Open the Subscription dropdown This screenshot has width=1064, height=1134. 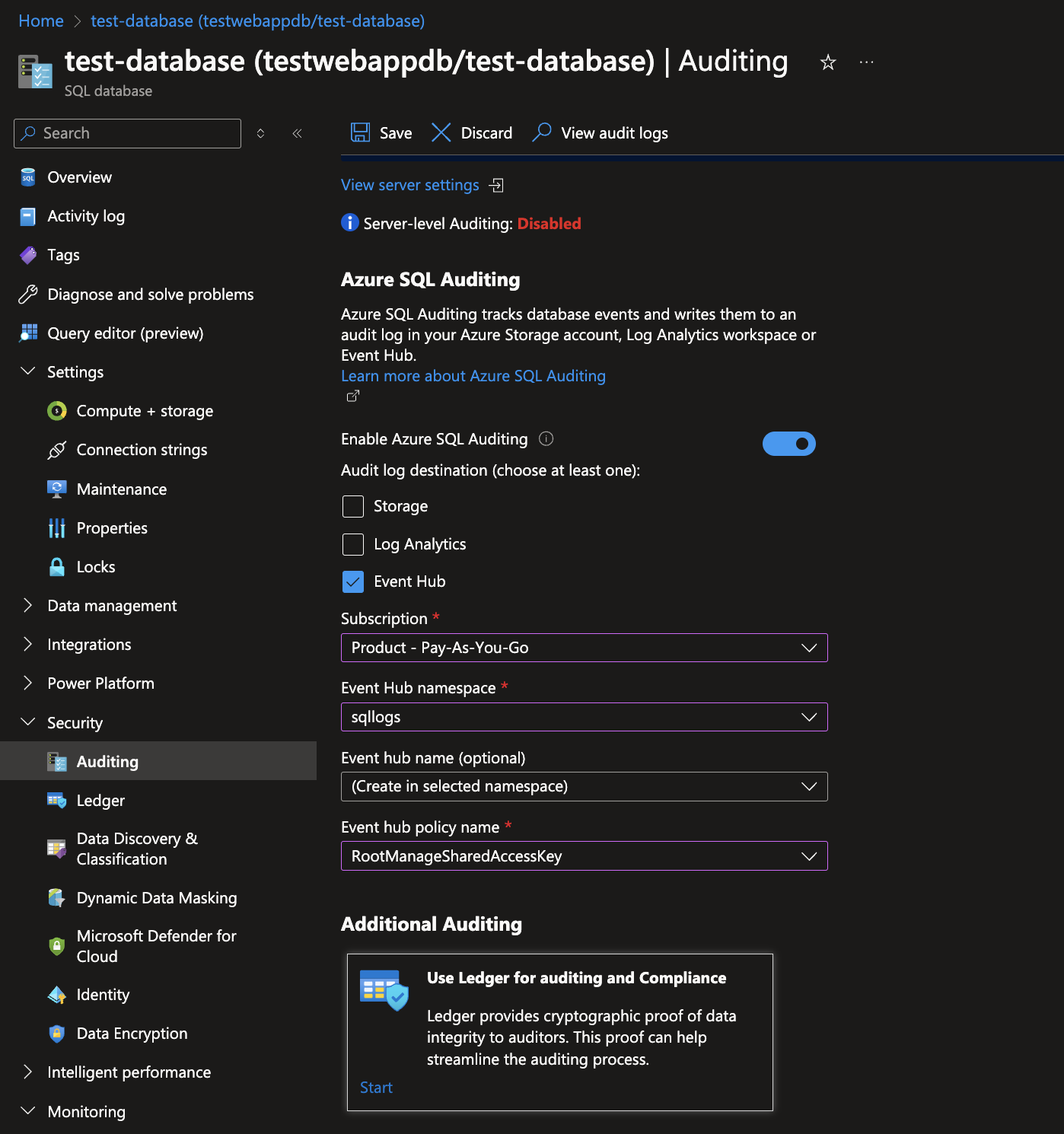pos(584,648)
